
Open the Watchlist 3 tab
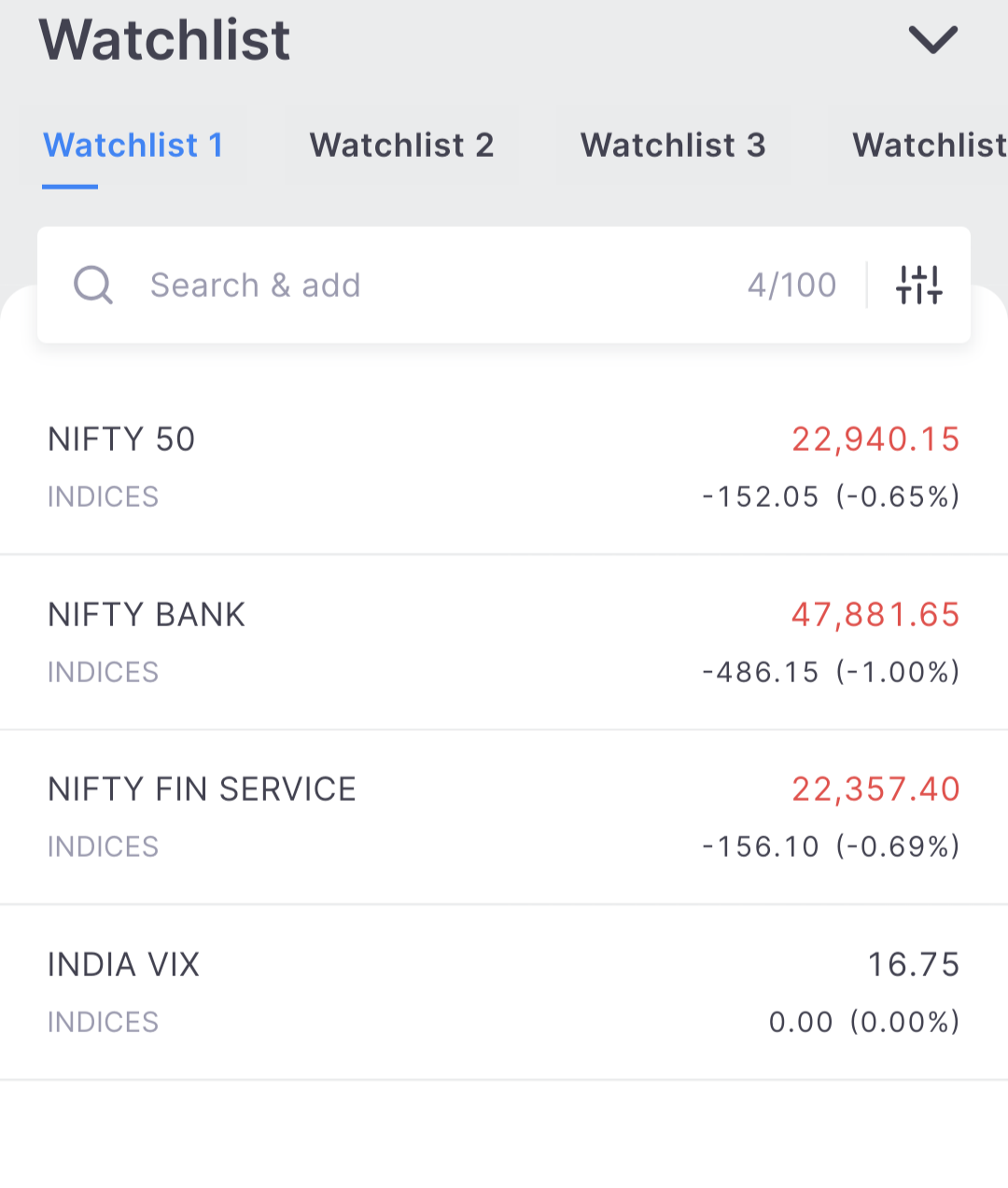pyautogui.click(x=673, y=146)
